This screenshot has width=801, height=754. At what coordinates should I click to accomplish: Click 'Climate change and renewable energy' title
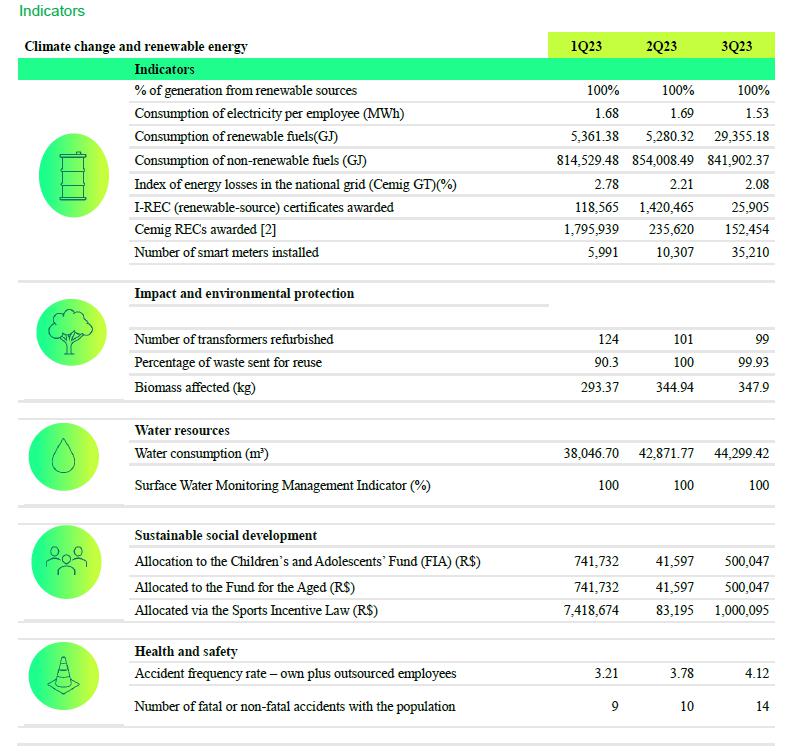(x=136, y=46)
